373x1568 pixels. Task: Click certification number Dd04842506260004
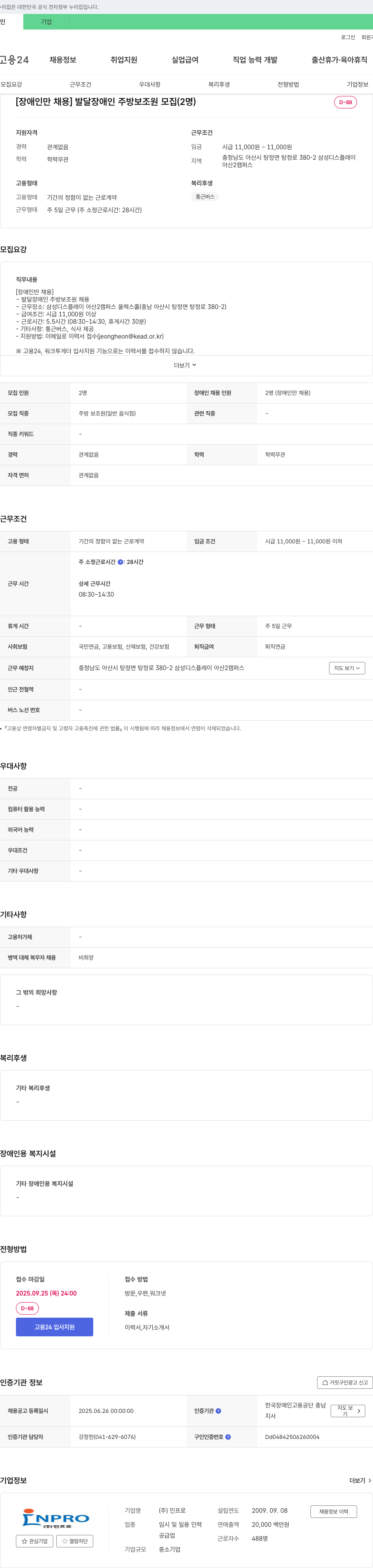pos(292,1437)
